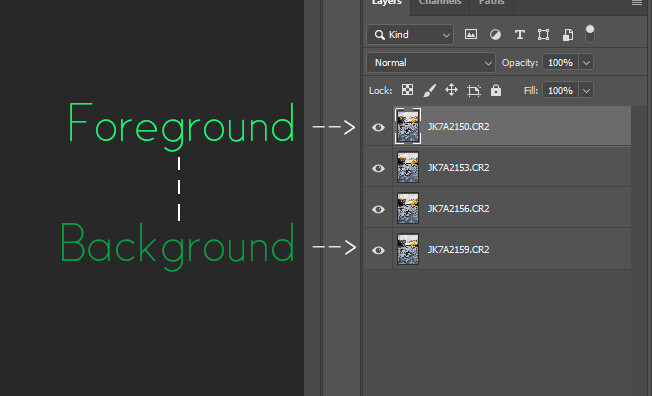The width and height of the screenshot is (652, 396).
Task: Hide layer JK7A2156.CR2 with eye icon
Action: coord(378,209)
